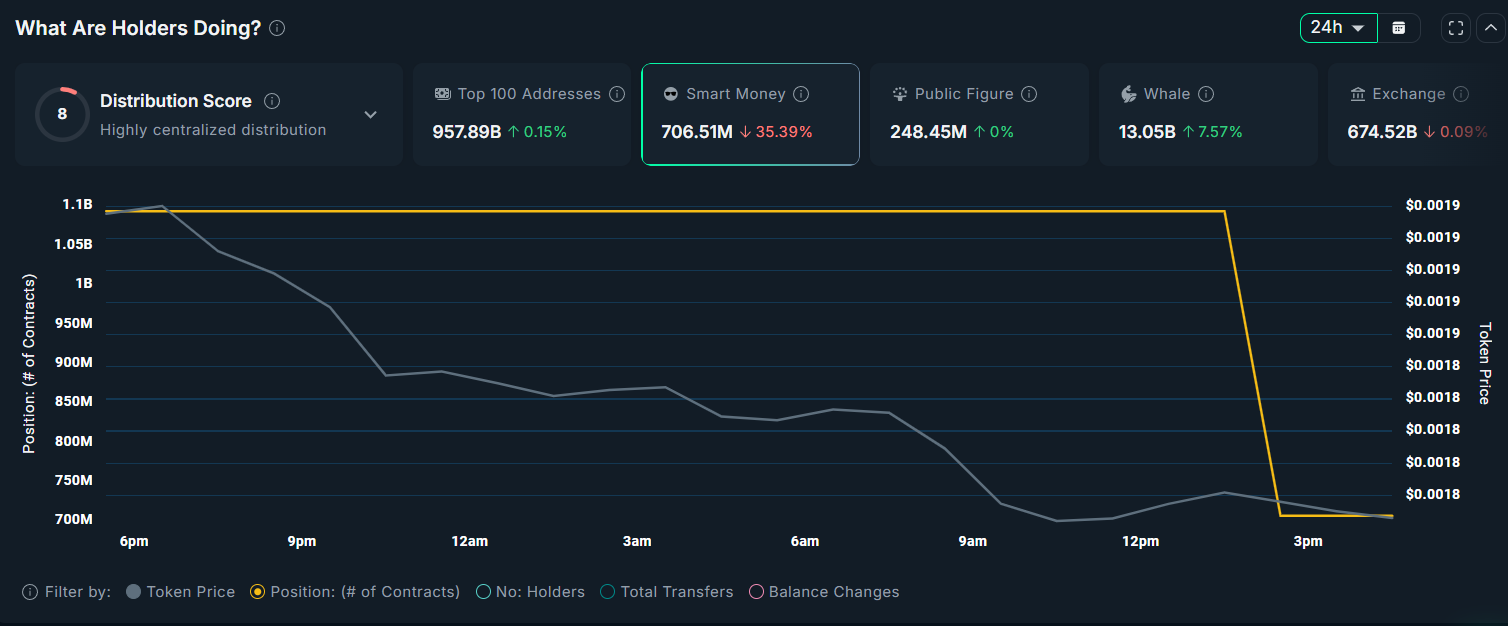Switch to the Whale holders card
Image resolution: width=1508 pixels, height=626 pixels.
pos(1208,113)
